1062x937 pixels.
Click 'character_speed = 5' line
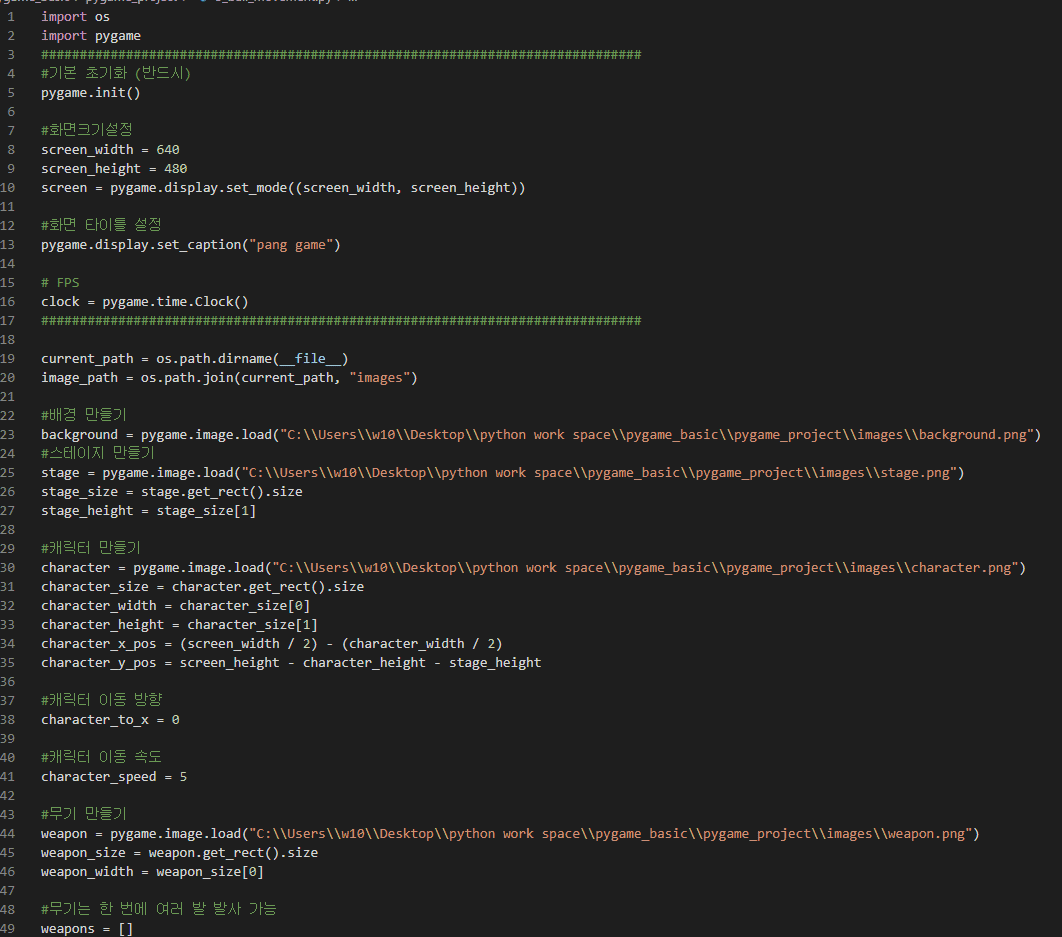click(114, 776)
